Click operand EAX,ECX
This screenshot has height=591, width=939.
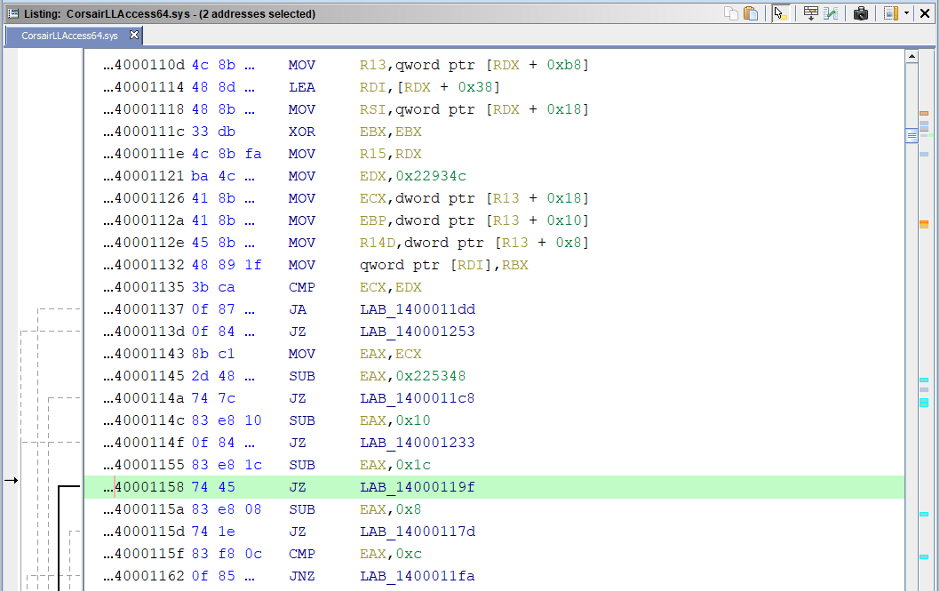390,354
